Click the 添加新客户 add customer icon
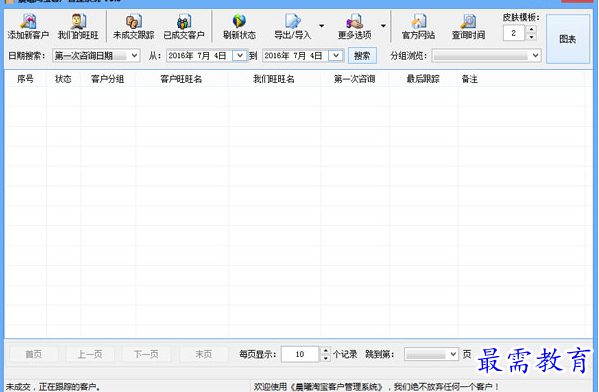 28,26
